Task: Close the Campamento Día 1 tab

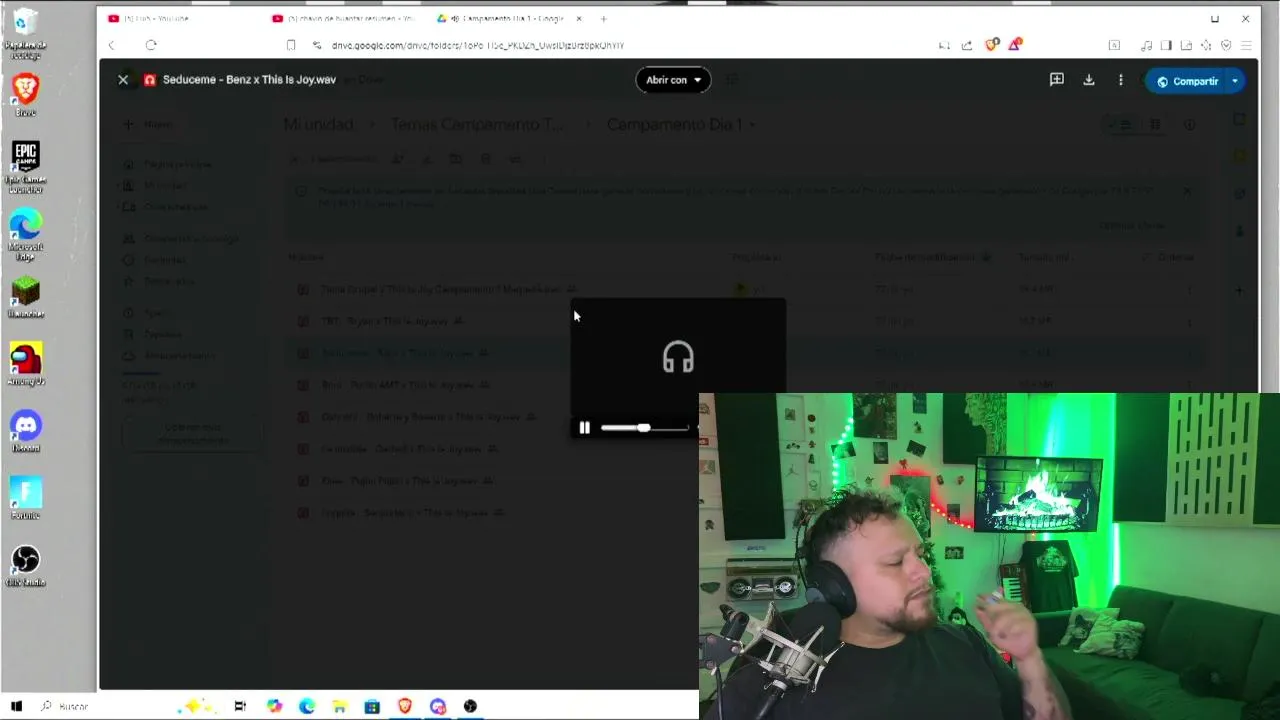Action: (578, 19)
